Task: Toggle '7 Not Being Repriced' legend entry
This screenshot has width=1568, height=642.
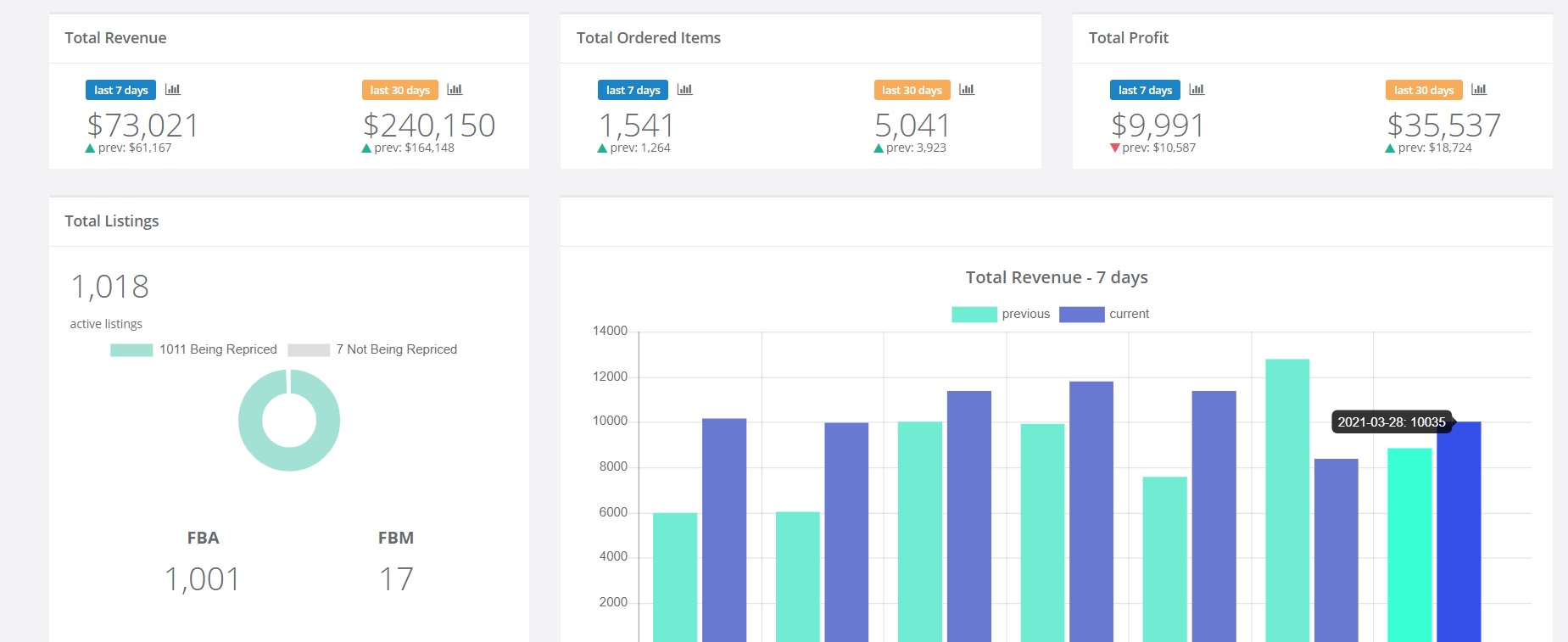Action: tap(372, 349)
